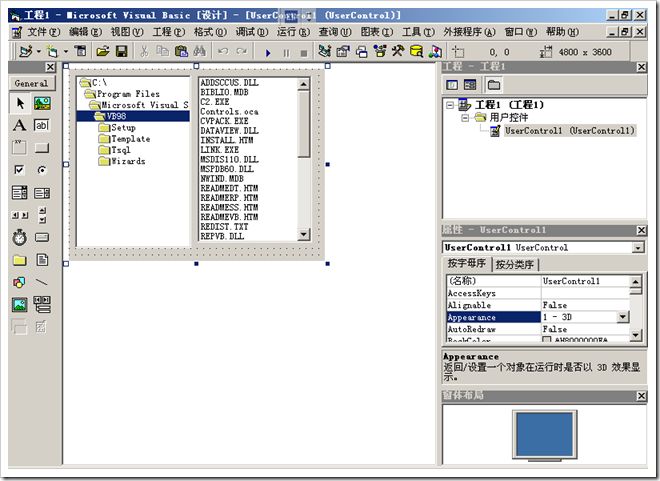Open Add Project dropdown arrow

(39, 52)
